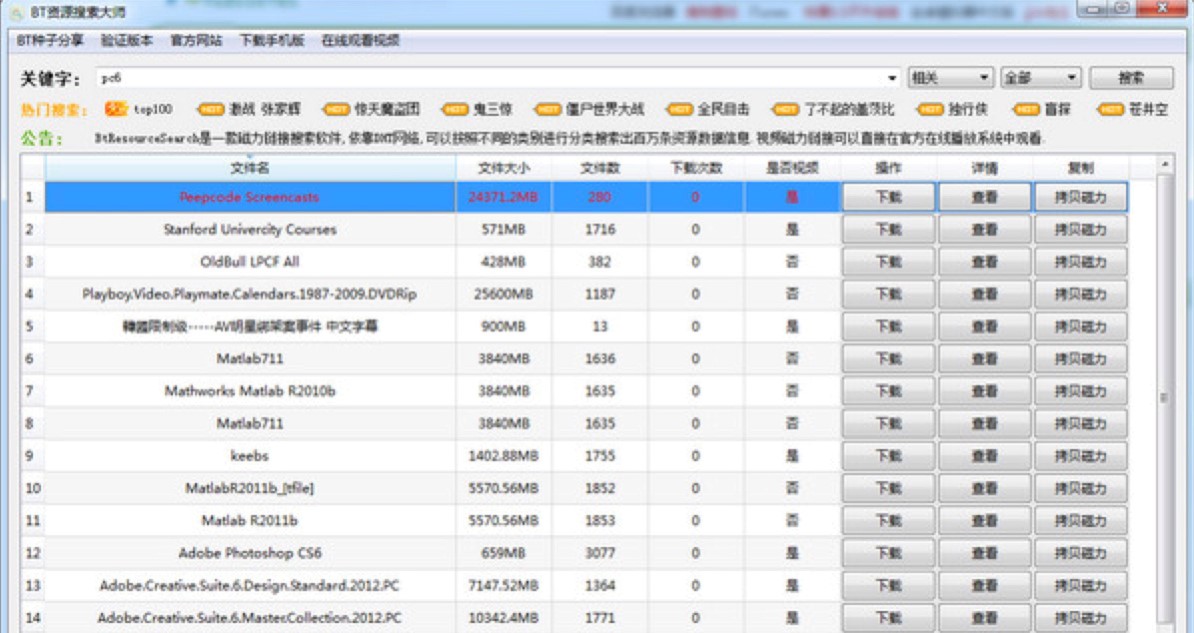Screen dimensions: 1194x633
Task: Open the keyword history dropdown arrow
Action: point(893,78)
